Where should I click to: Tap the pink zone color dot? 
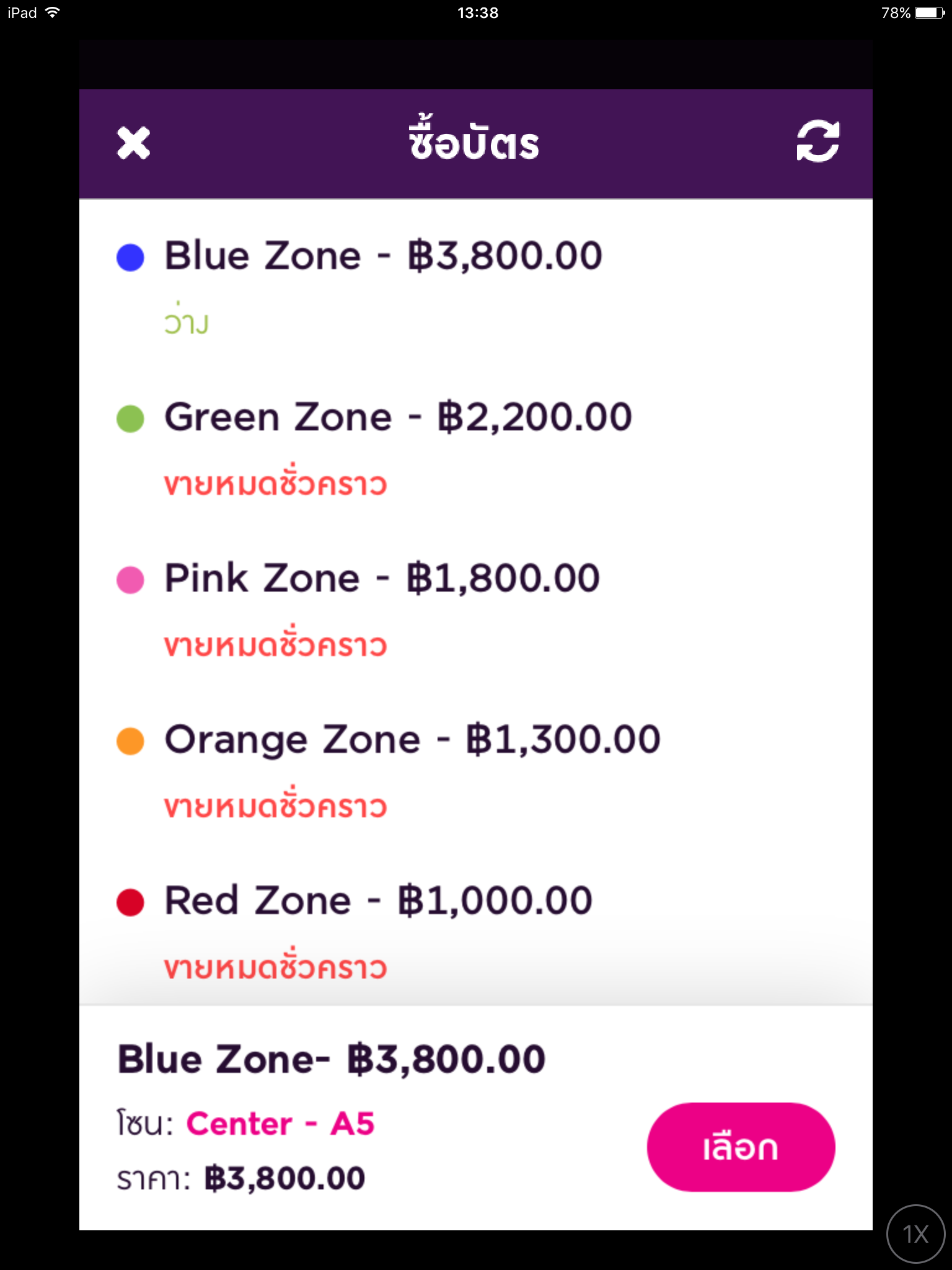click(130, 579)
